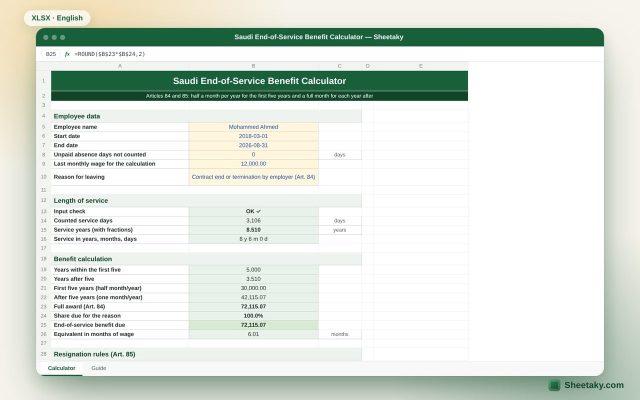Click the start date value 2018-03-01
Screen dimensions: 640x400
pyautogui.click(x=253, y=136)
